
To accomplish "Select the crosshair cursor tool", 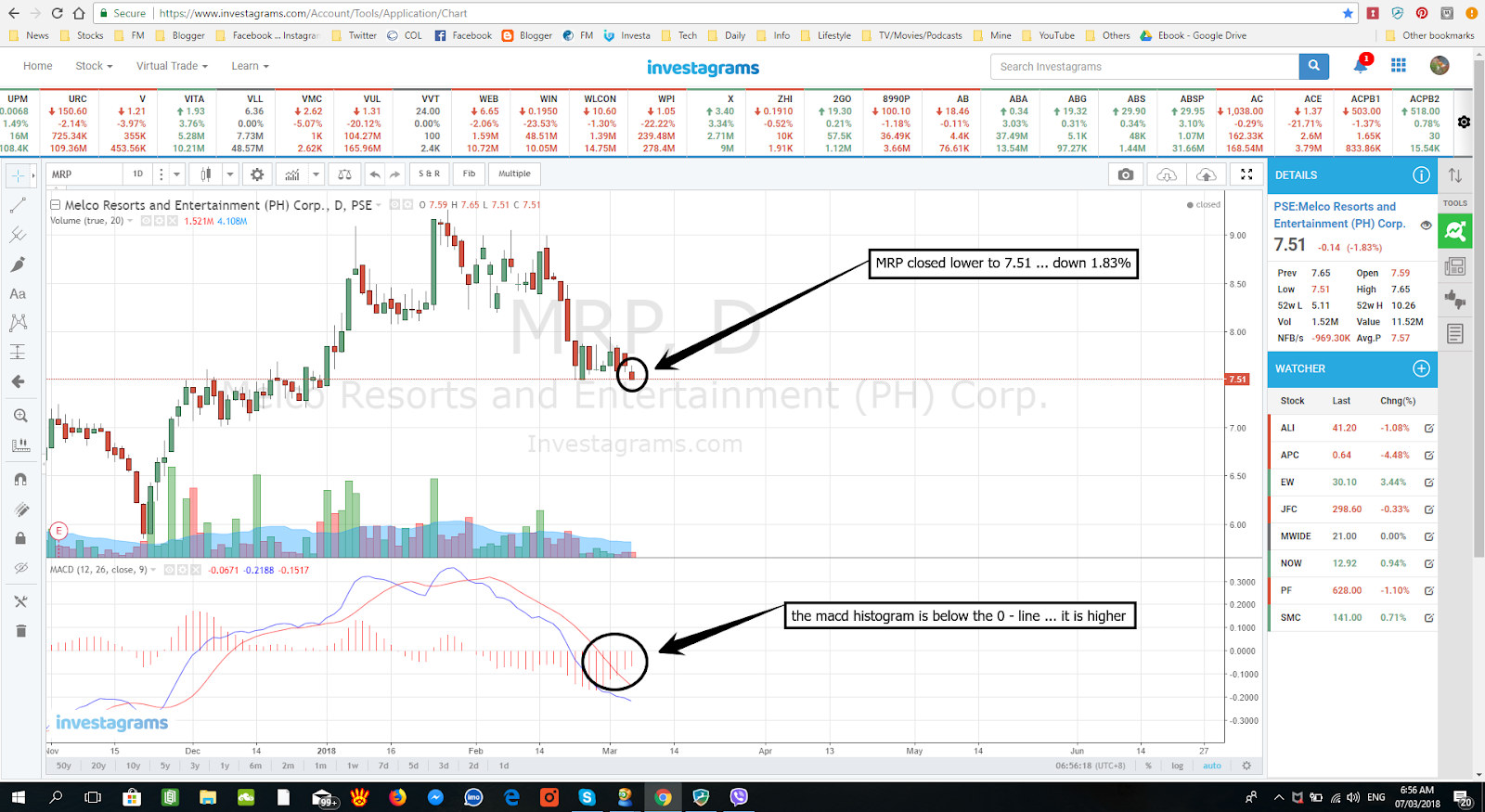I will 18,174.
